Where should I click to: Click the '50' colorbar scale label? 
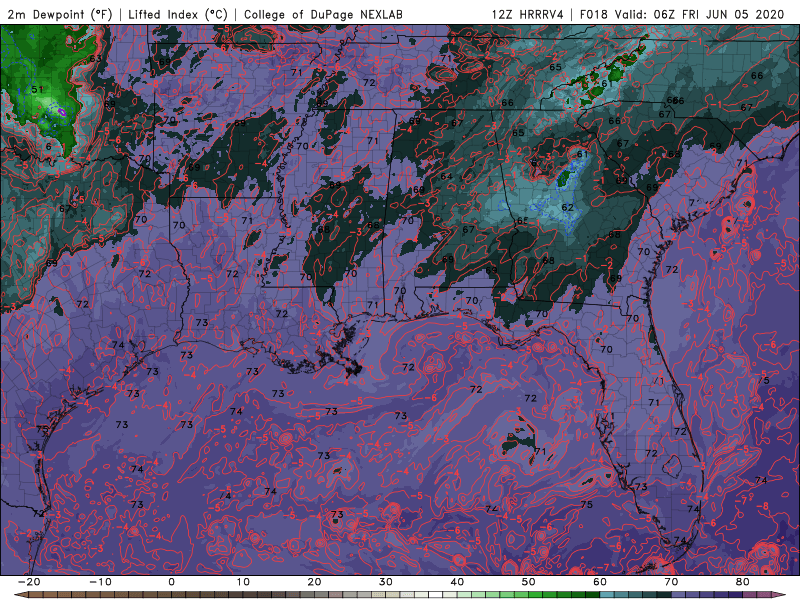pos(529,582)
